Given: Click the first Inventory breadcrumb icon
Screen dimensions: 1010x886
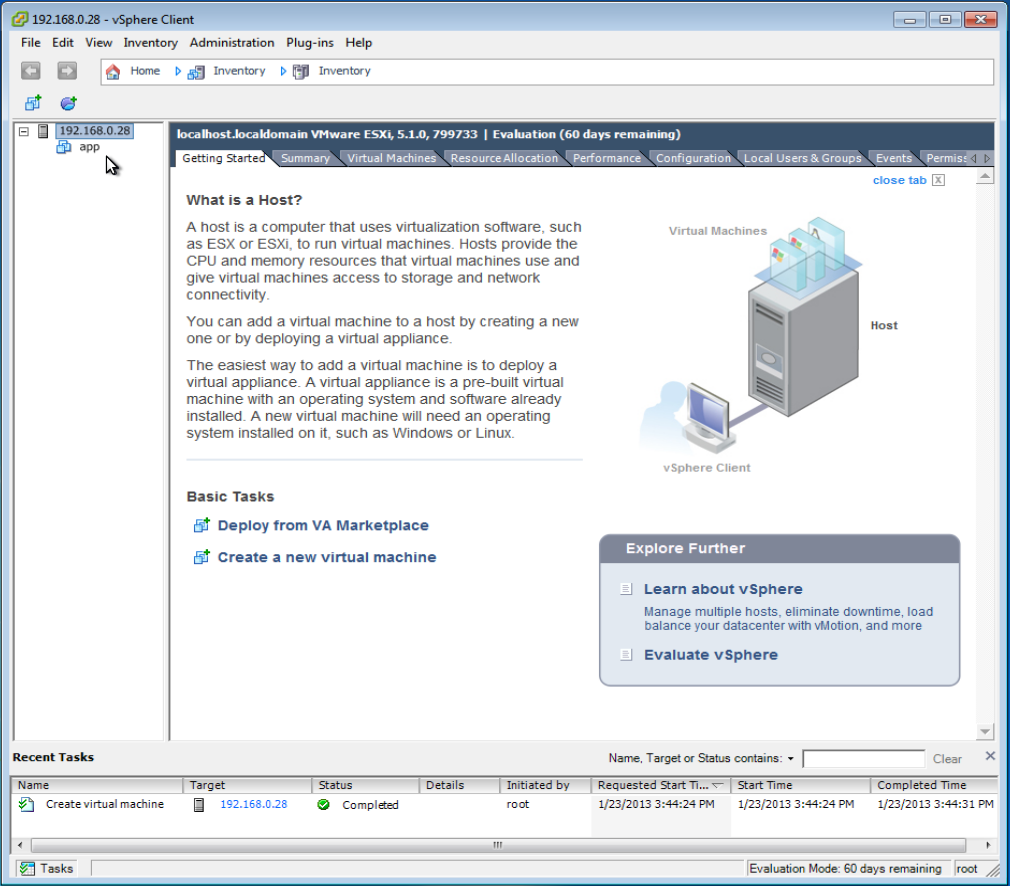Looking at the screenshot, I should [x=196, y=72].
